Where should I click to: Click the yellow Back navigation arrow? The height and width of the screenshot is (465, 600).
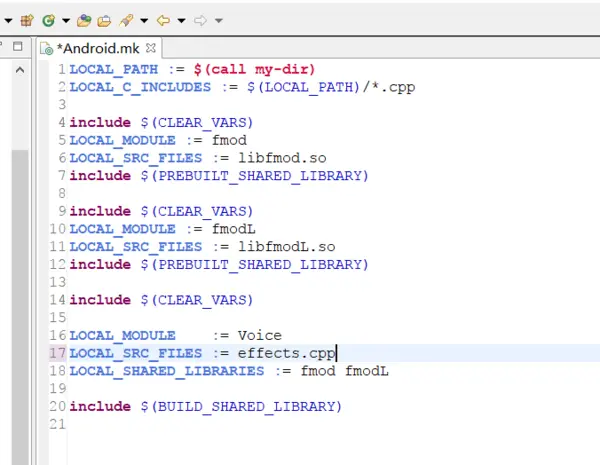pyautogui.click(x=163, y=20)
